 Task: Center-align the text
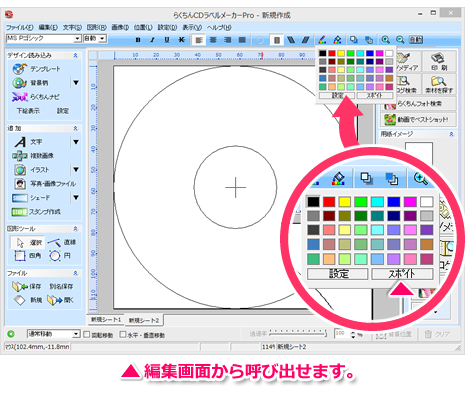pos(213,40)
